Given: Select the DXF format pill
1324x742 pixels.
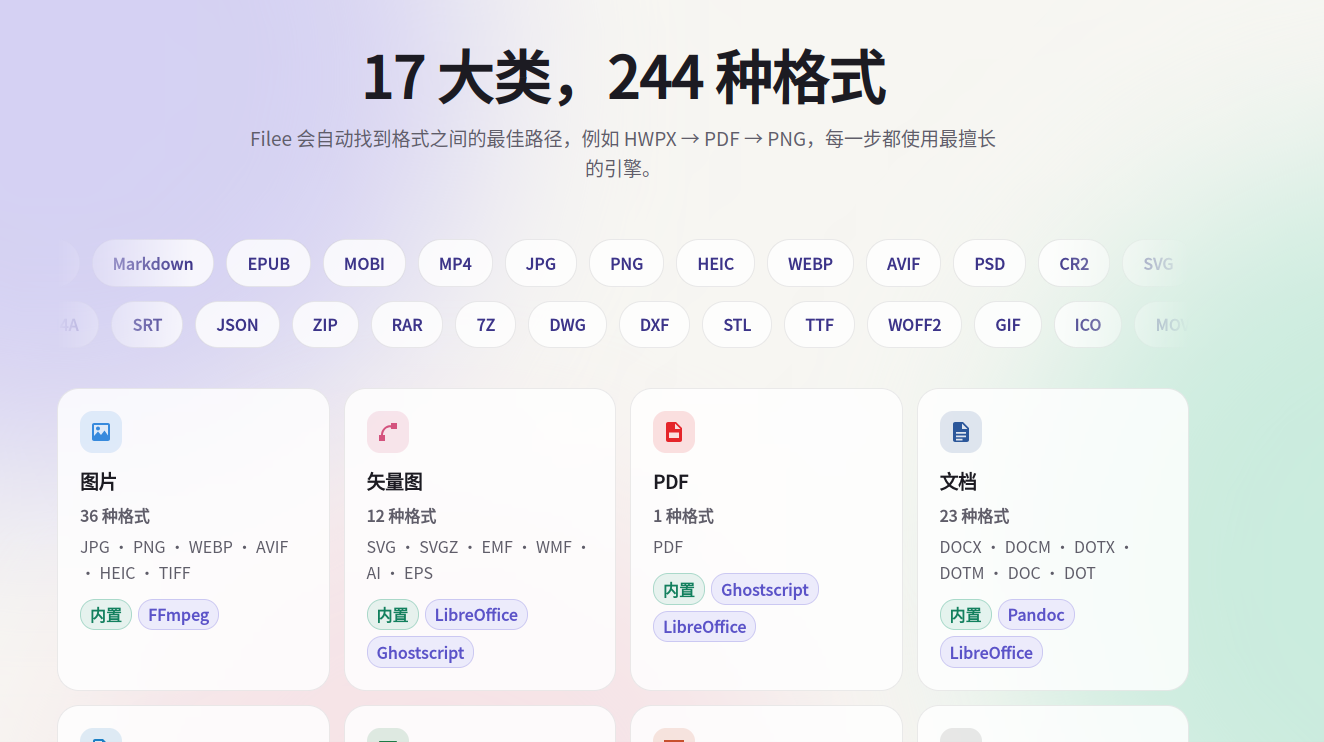Looking at the screenshot, I should (x=655, y=325).
